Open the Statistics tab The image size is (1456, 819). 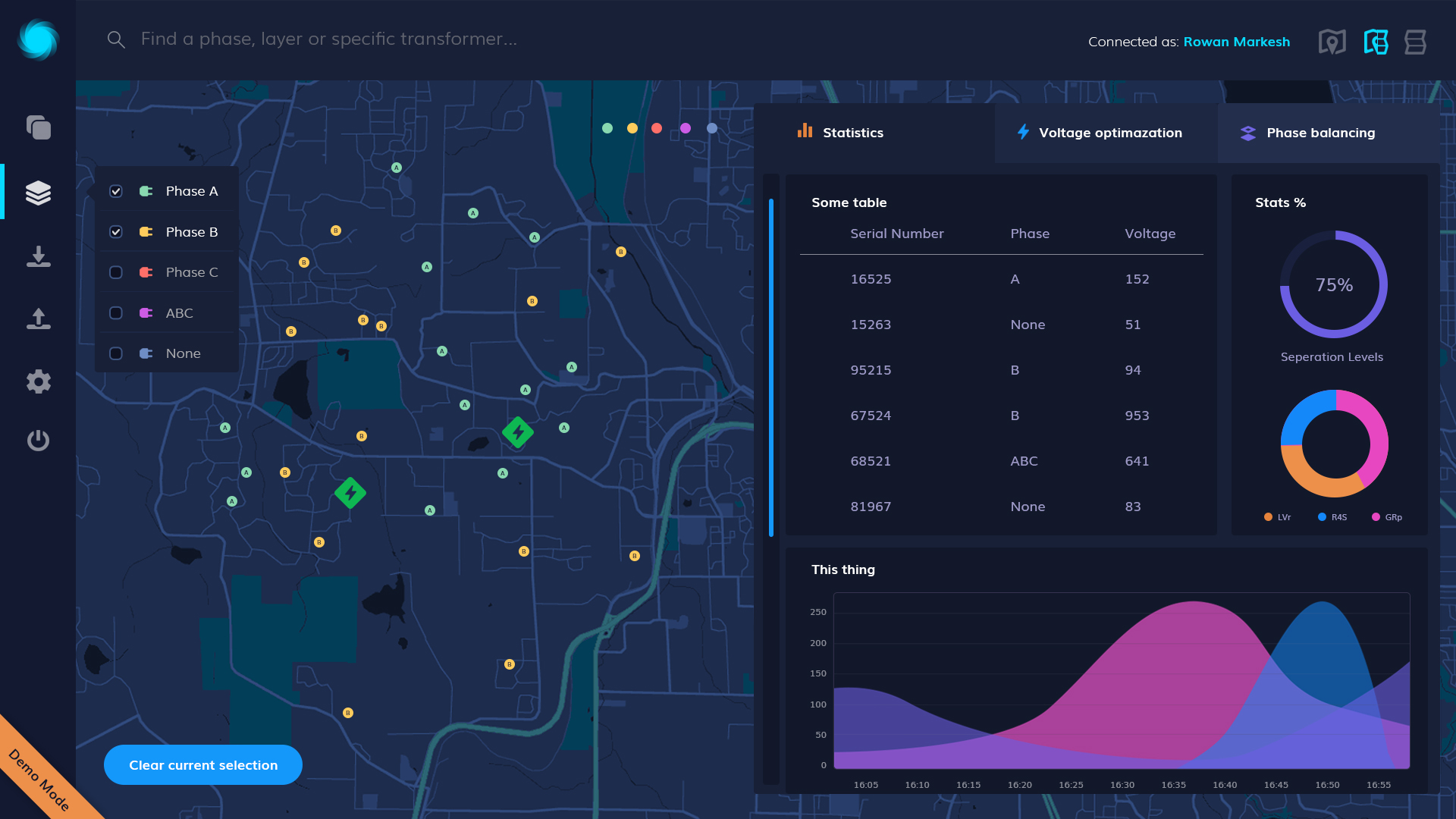point(874,133)
